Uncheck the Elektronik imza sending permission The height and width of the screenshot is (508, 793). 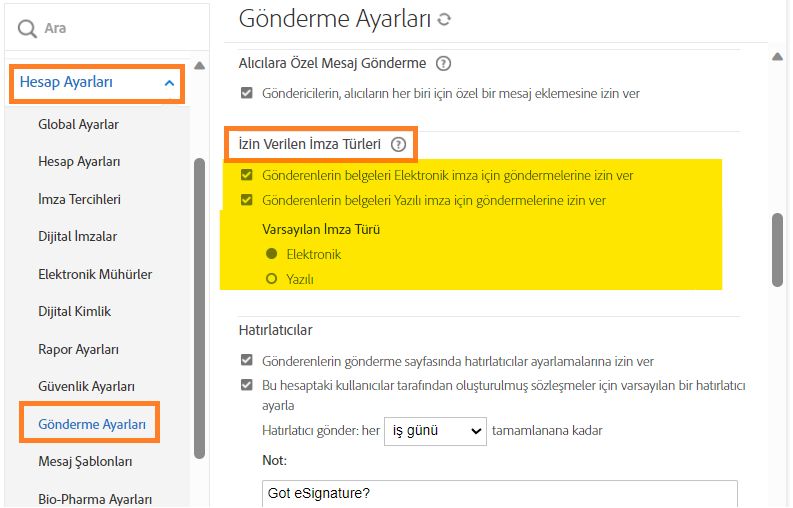[x=247, y=175]
